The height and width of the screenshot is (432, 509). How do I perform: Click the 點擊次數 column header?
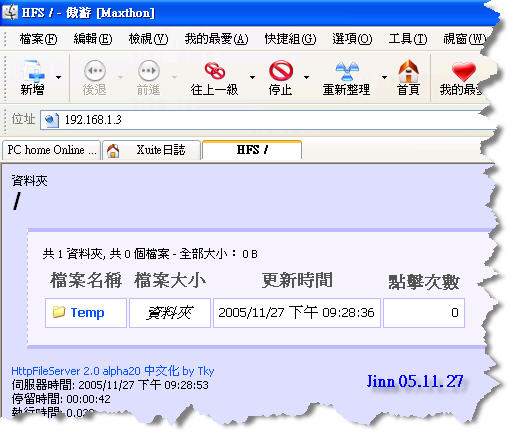[424, 282]
